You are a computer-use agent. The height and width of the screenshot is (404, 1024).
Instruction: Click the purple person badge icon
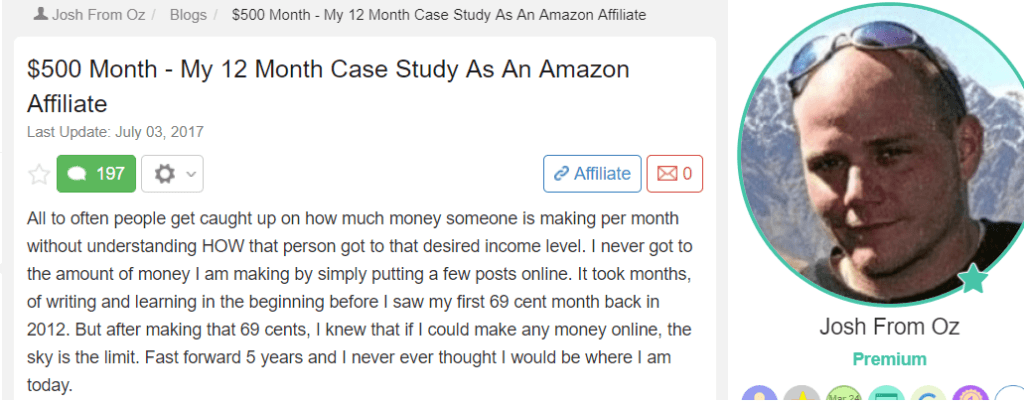click(x=759, y=397)
